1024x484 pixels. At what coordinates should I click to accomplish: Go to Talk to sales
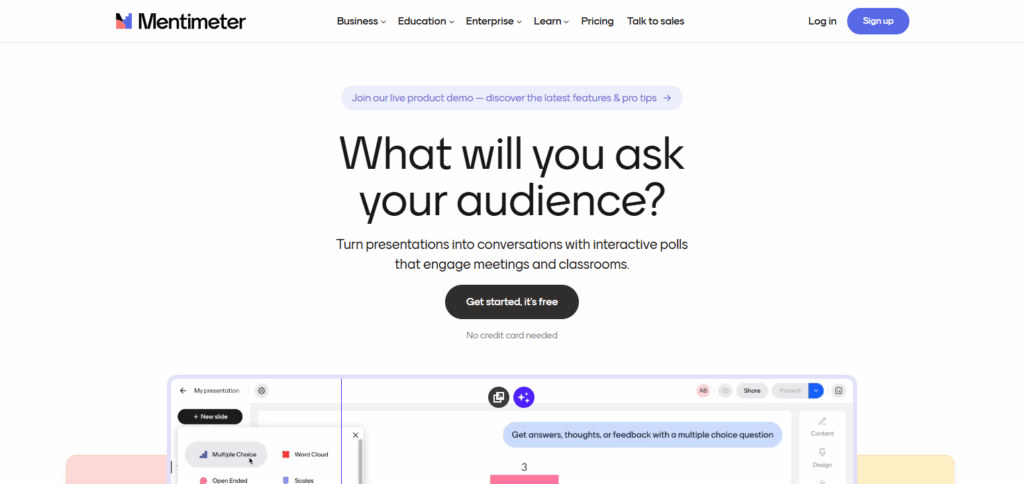point(656,21)
